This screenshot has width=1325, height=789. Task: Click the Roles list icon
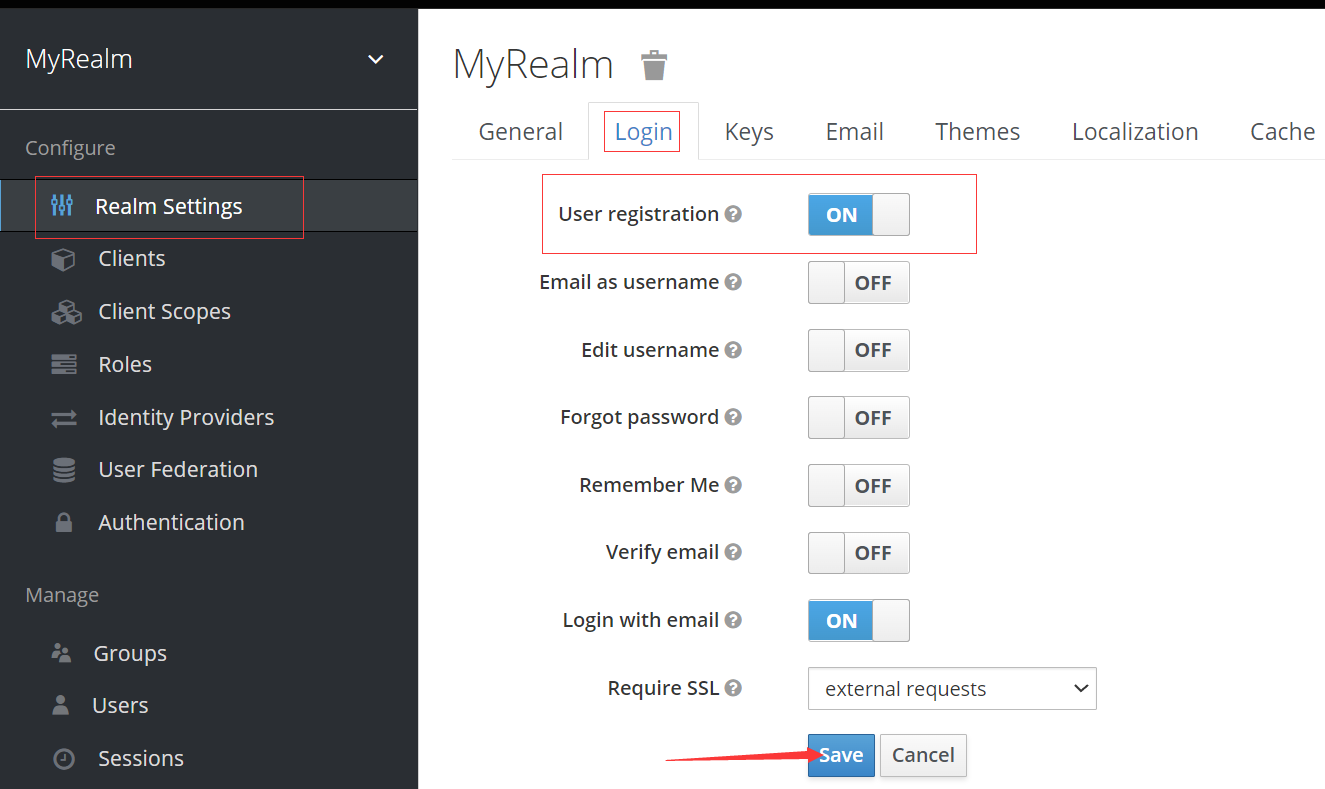[x=64, y=365]
